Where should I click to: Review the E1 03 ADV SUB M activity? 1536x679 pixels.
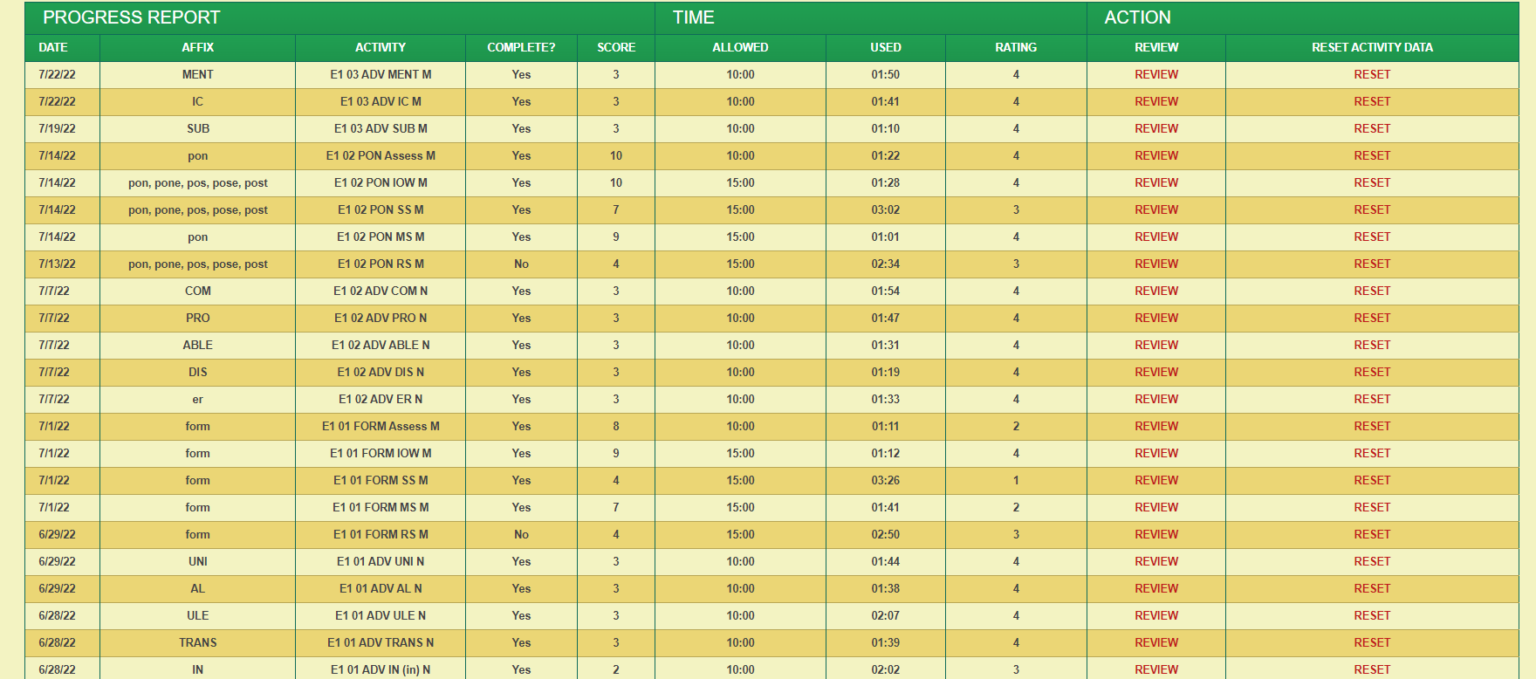tap(1156, 129)
